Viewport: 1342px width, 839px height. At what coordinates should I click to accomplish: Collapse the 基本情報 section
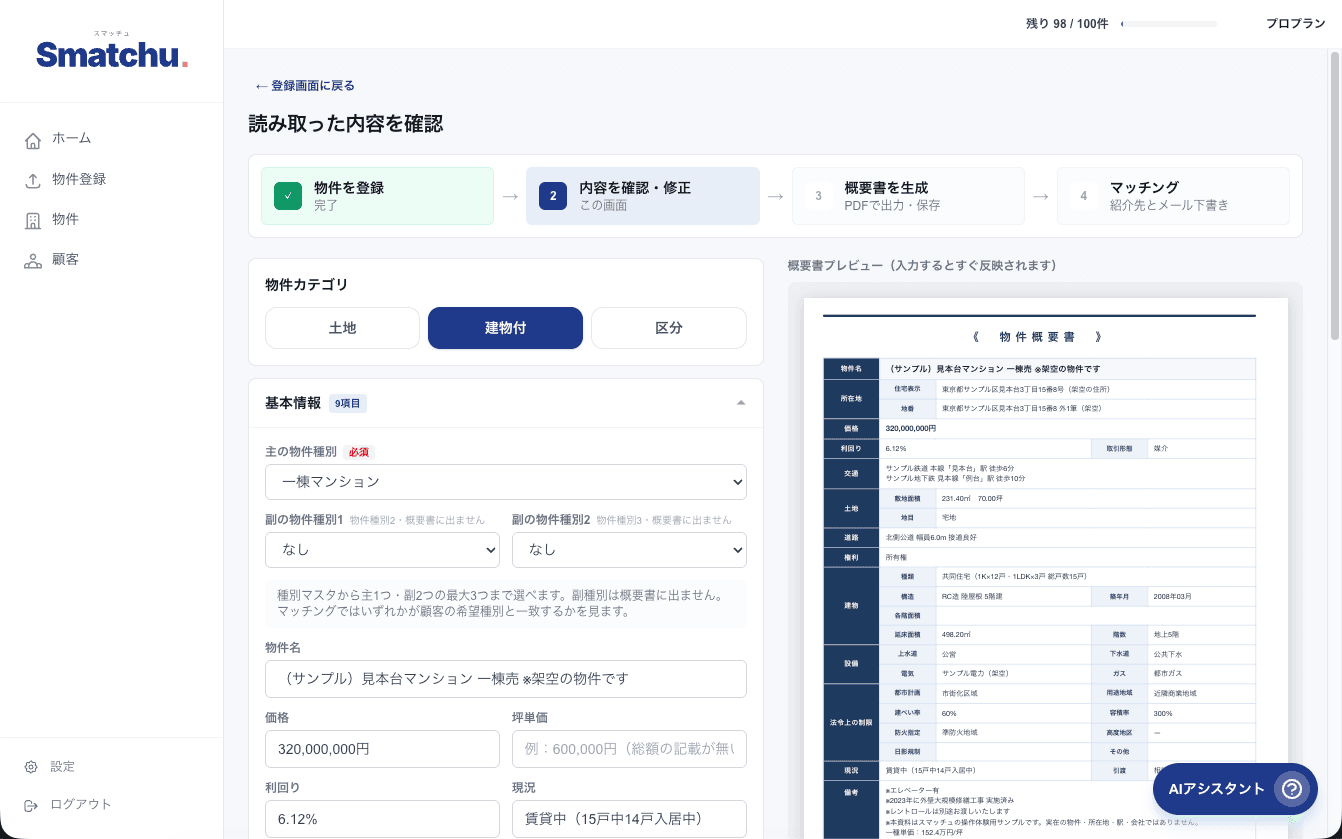click(741, 403)
